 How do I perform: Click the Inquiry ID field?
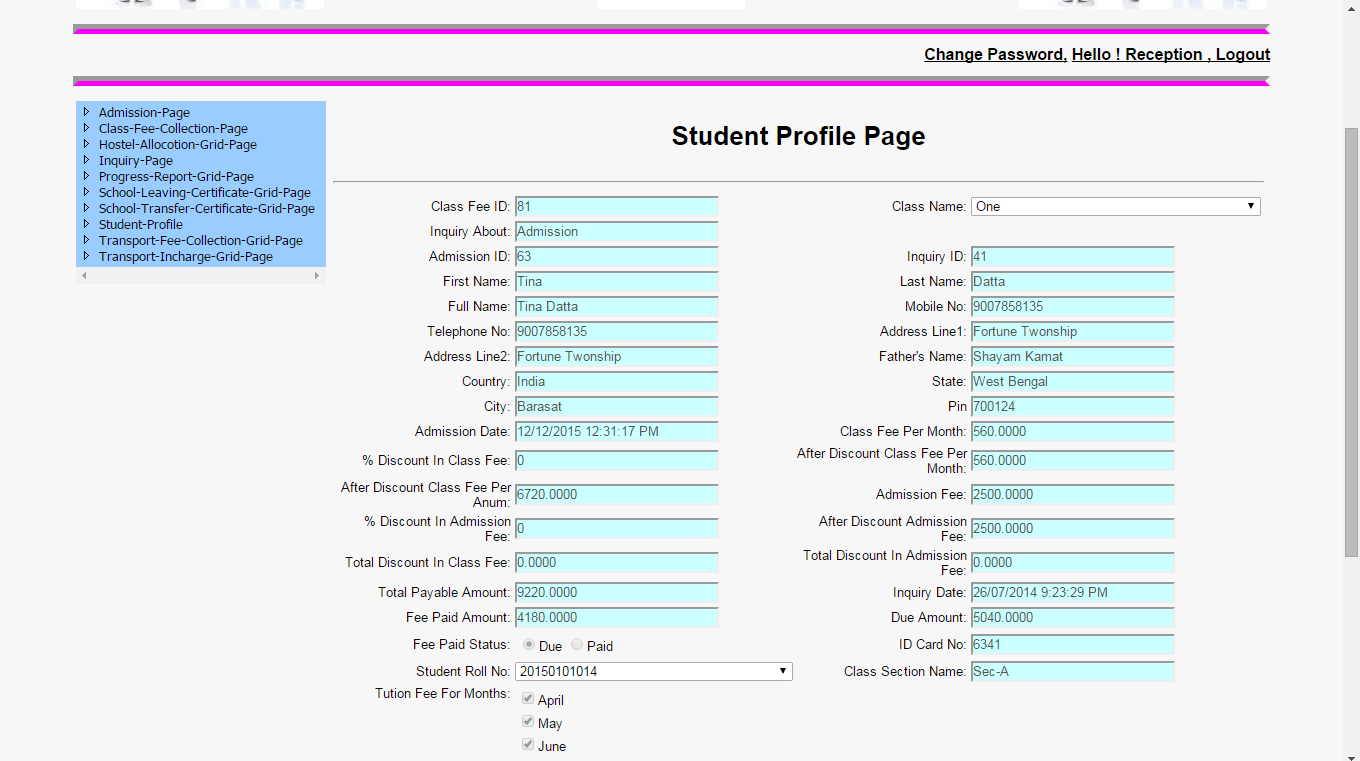(x=1073, y=257)
